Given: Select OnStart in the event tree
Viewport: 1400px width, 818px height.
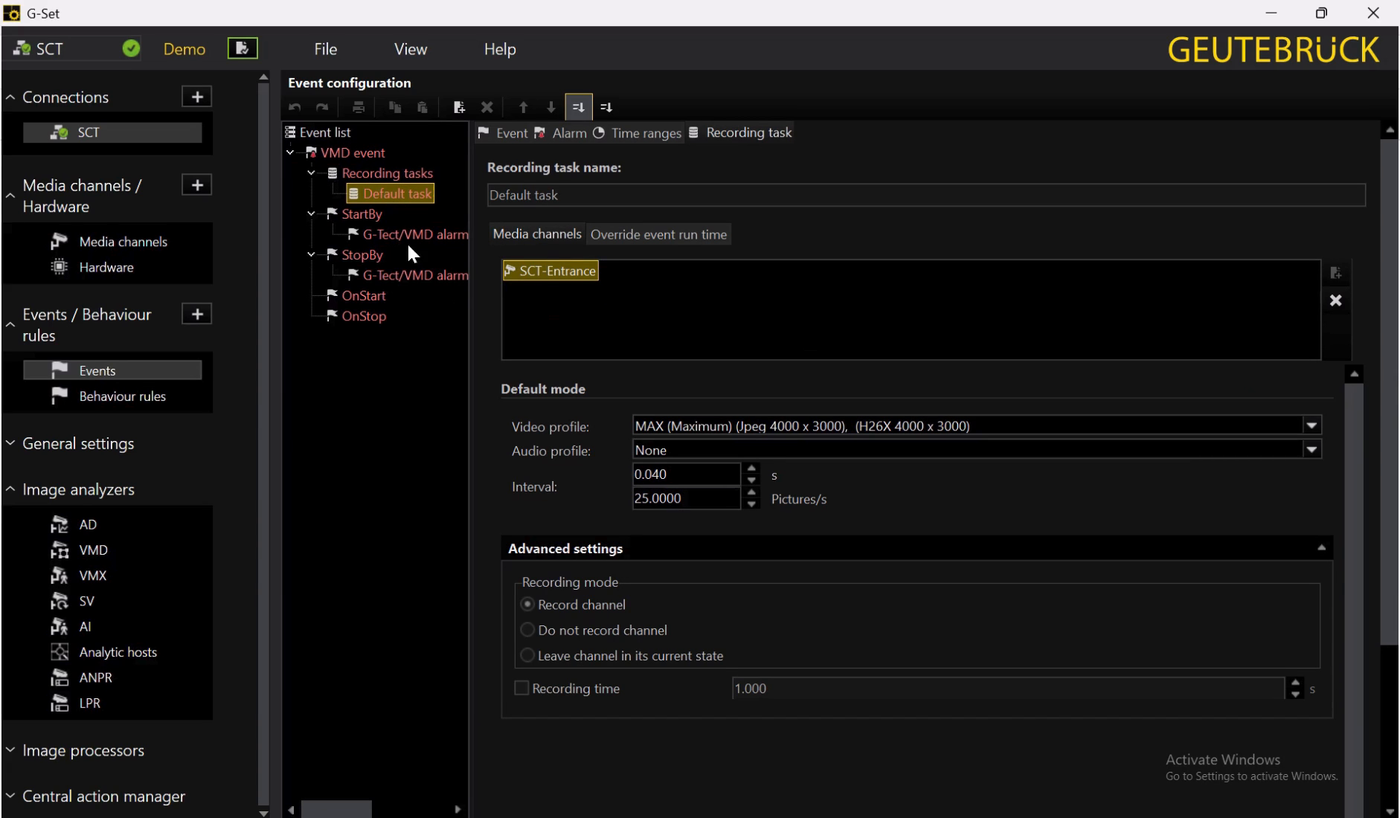Looking at the screenshot, I should [363, 296].
